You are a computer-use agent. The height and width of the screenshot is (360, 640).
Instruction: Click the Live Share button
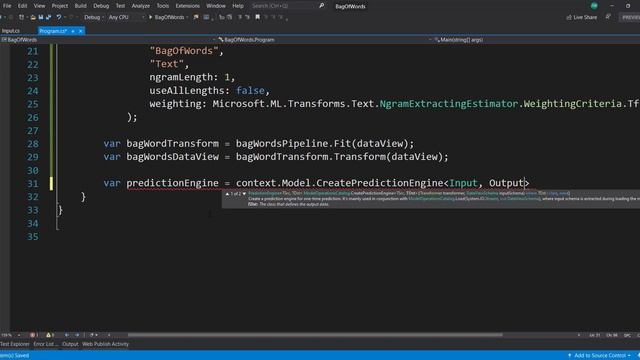[x=582, y=17]
